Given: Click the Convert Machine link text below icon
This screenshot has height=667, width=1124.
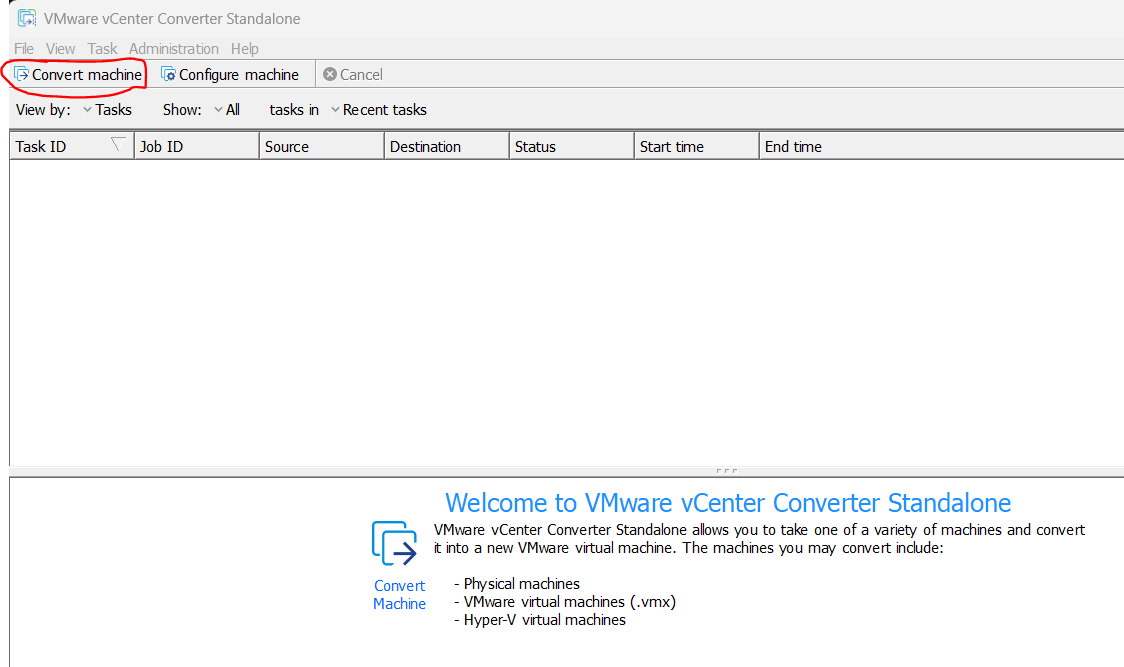Looking at the screenshot, I should (x=399, y=595).
